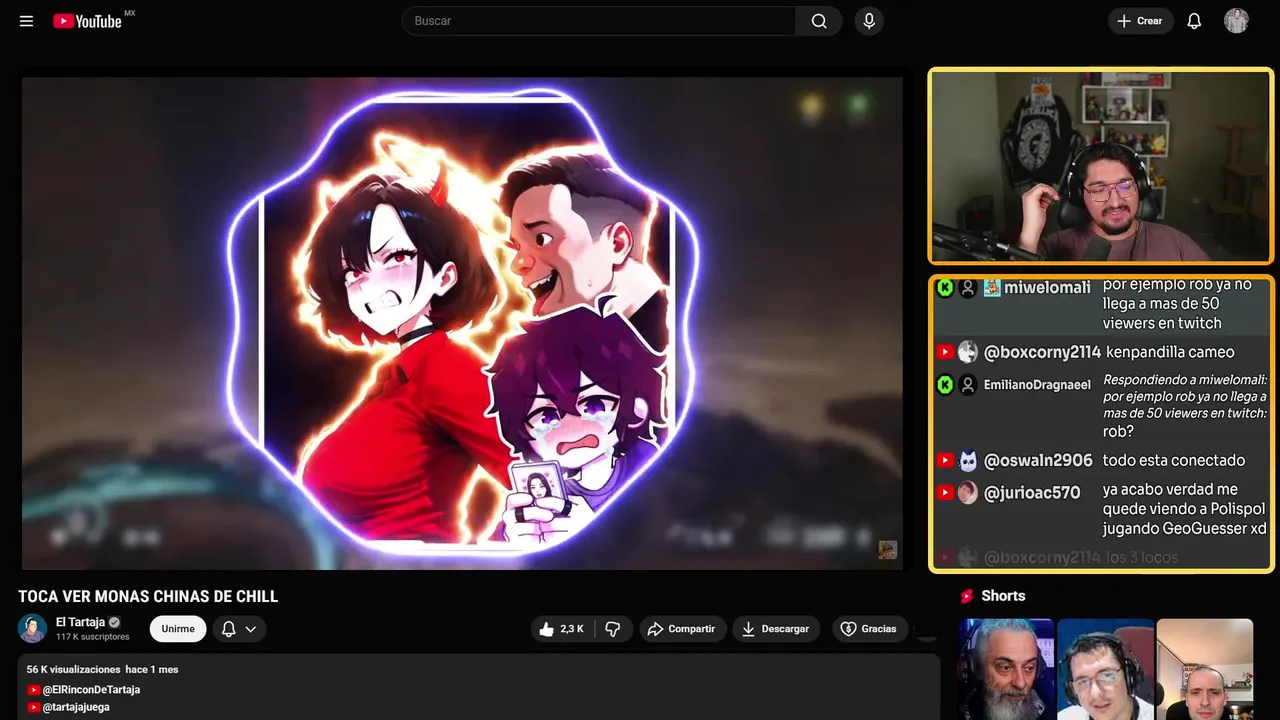This screenshot has height=720, width=1280.
Task: Like the video with thumbs up
Action: 561,629
